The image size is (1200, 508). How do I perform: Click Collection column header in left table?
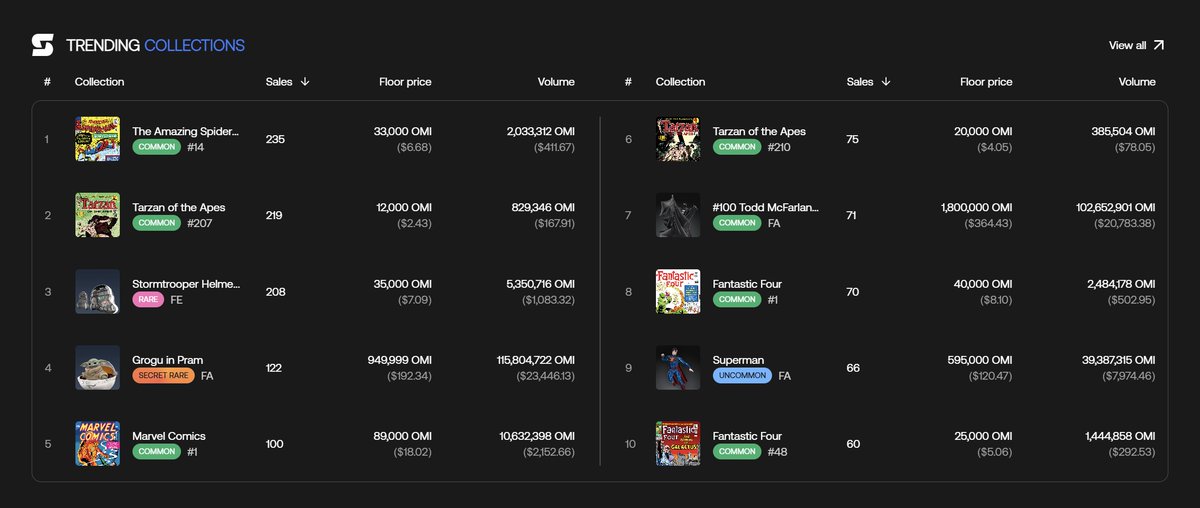click(99, 82)
